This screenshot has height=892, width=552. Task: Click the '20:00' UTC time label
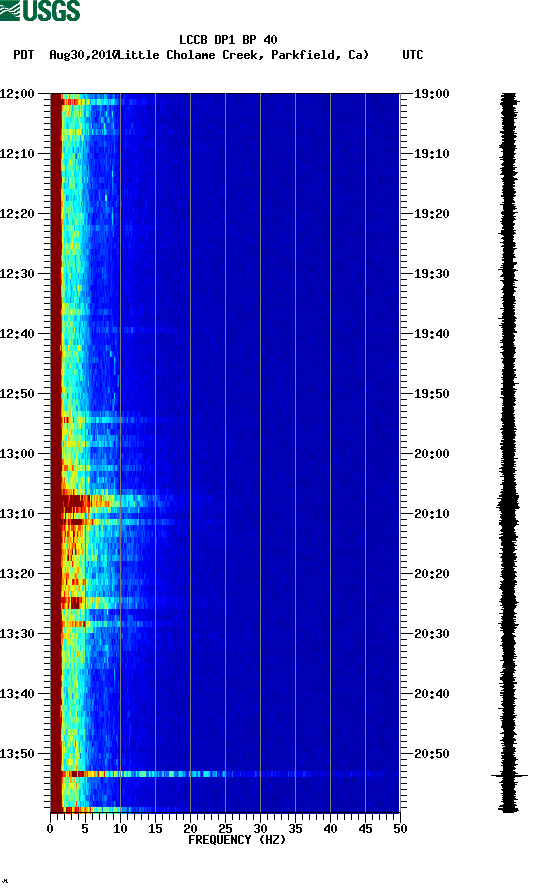[x=431, y=453]
